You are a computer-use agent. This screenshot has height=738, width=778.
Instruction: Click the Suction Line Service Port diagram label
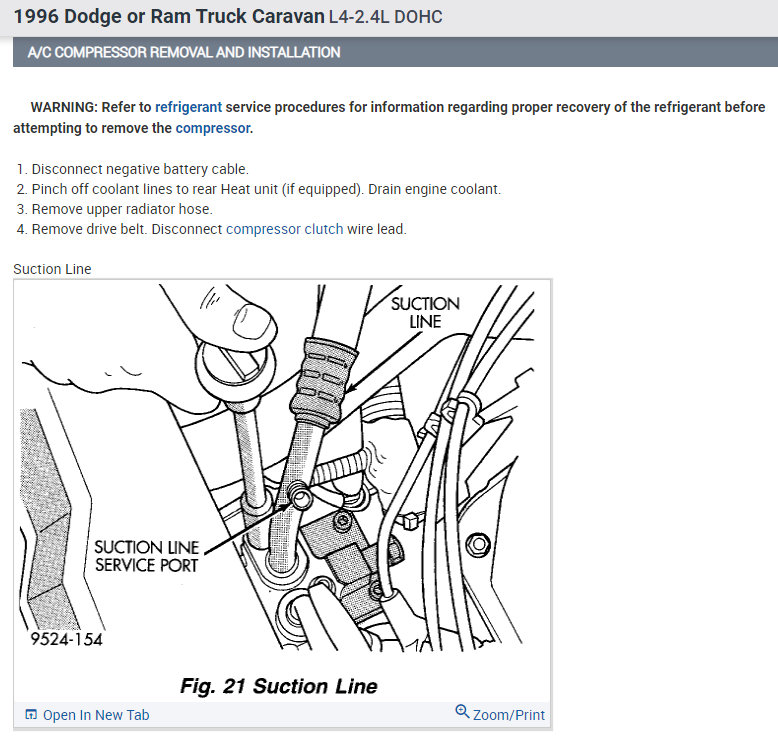click(147, 556)
